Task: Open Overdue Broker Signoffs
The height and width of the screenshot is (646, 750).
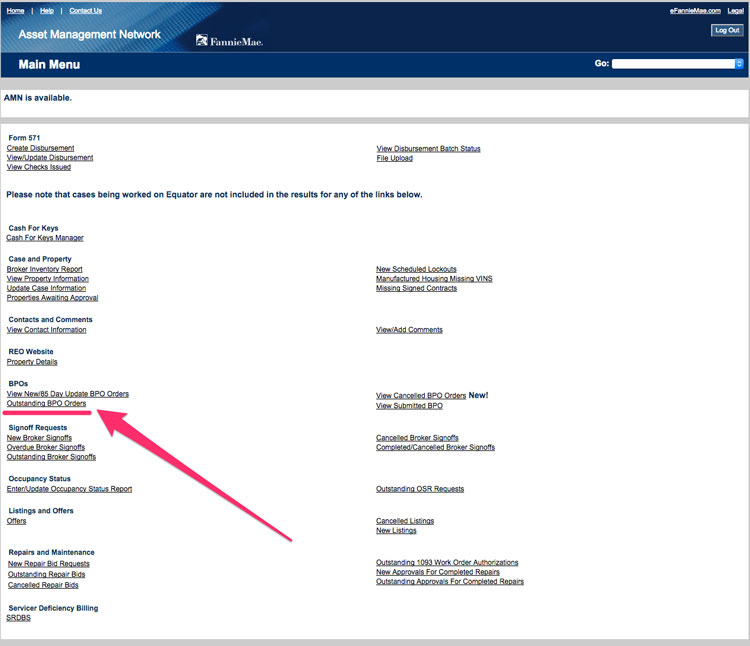Action: 45,448
